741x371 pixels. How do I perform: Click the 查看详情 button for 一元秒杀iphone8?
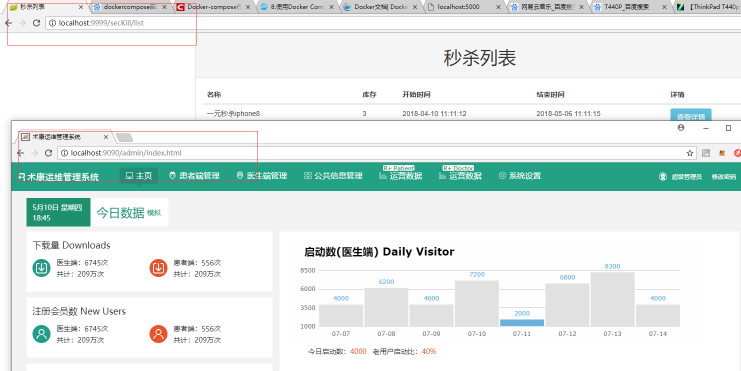pyautogui.click(x=690, y=116)
